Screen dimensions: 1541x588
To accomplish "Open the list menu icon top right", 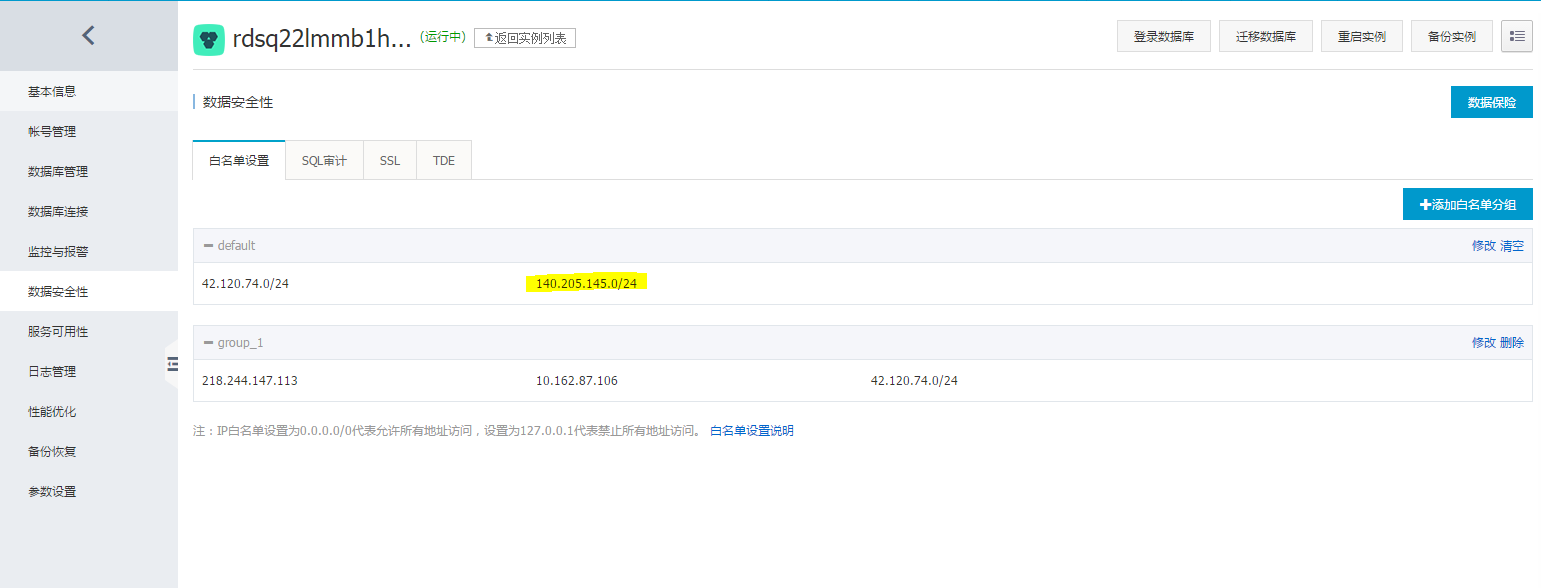I will pyautogui.click(x=1517, y=36).
